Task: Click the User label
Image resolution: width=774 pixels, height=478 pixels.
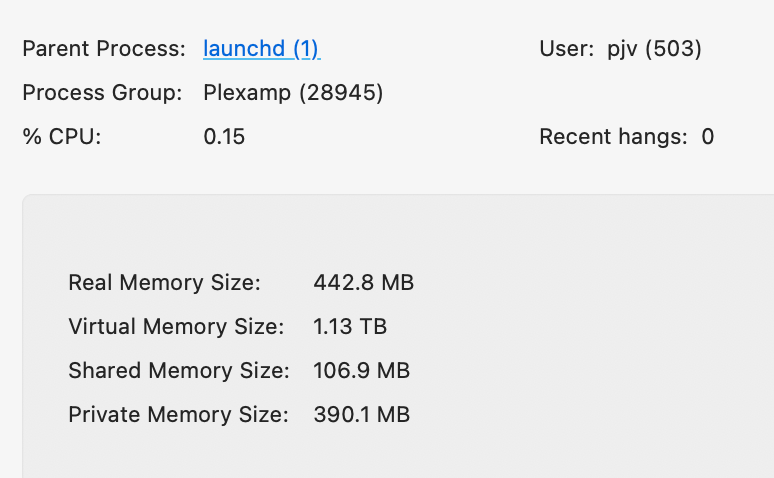Action: click(x=568, y=49)
